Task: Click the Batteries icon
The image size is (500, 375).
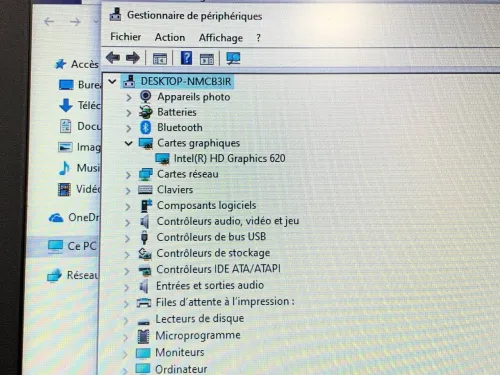Action: 146,112
